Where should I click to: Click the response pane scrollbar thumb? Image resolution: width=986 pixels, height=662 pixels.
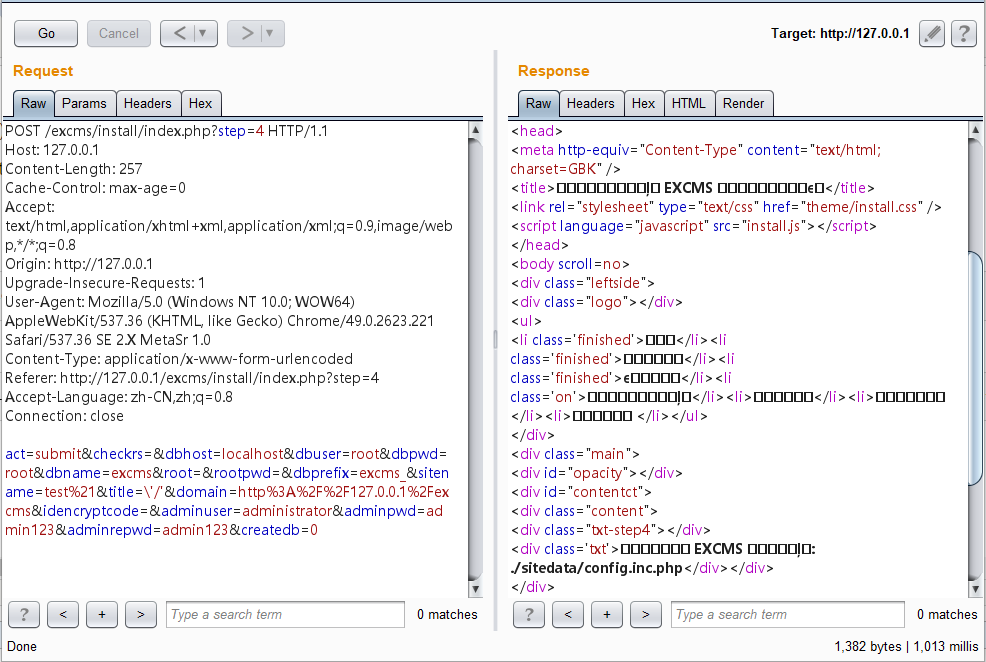point(975,368)
